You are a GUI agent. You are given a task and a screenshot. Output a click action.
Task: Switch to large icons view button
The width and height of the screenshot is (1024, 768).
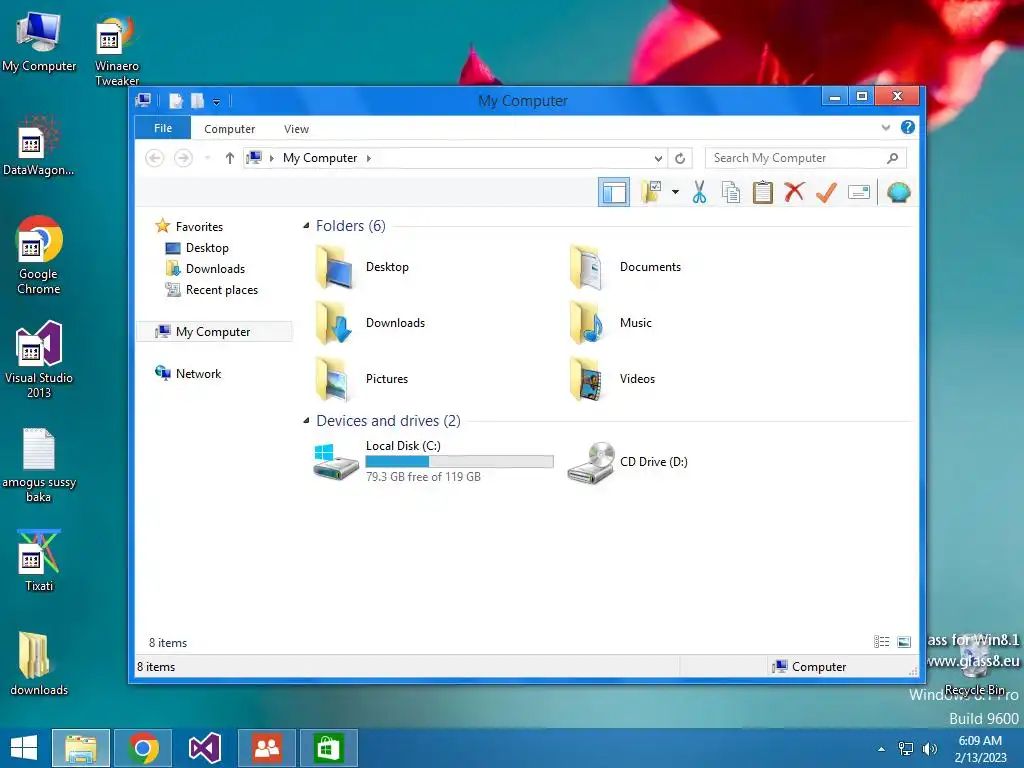[x=904, y=642]
